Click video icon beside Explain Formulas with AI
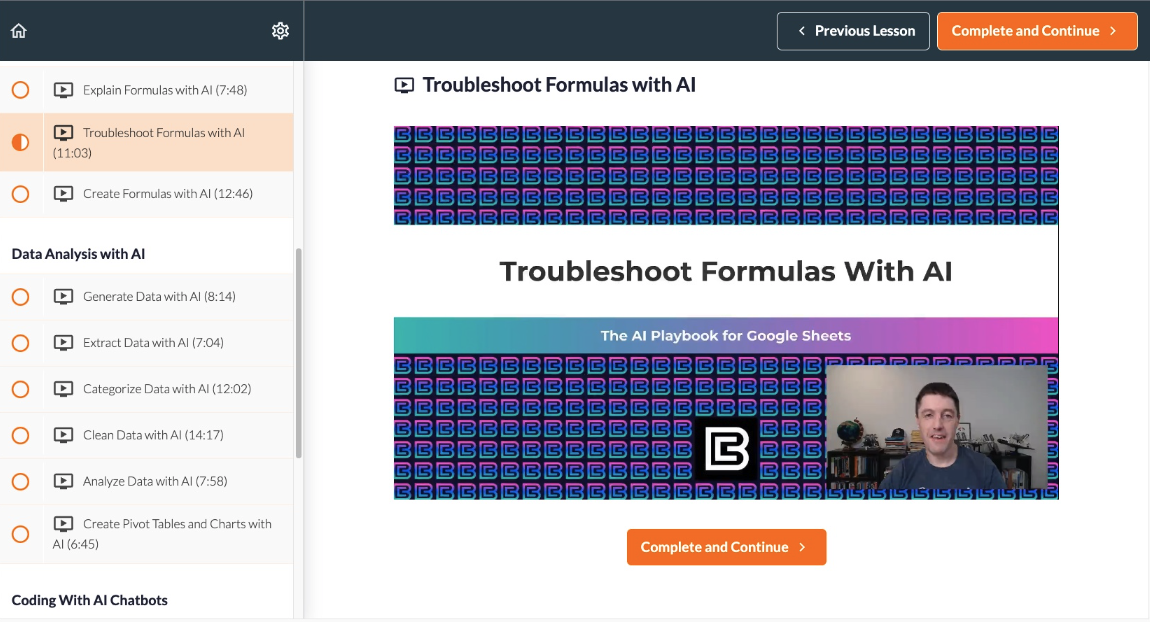Image resolution: width=1150 pixels, height=622 pixels. (x=64, y=90)
